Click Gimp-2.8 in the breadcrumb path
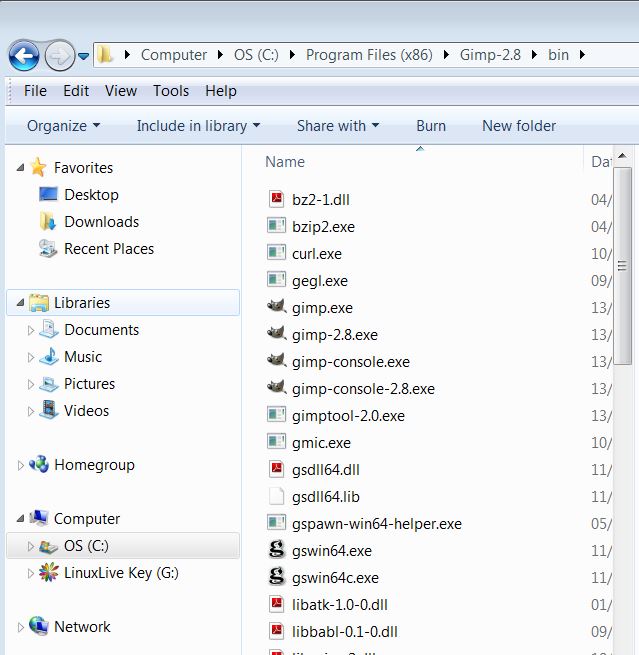This screenshot has height=655, width=639. (x=490, y=55)
